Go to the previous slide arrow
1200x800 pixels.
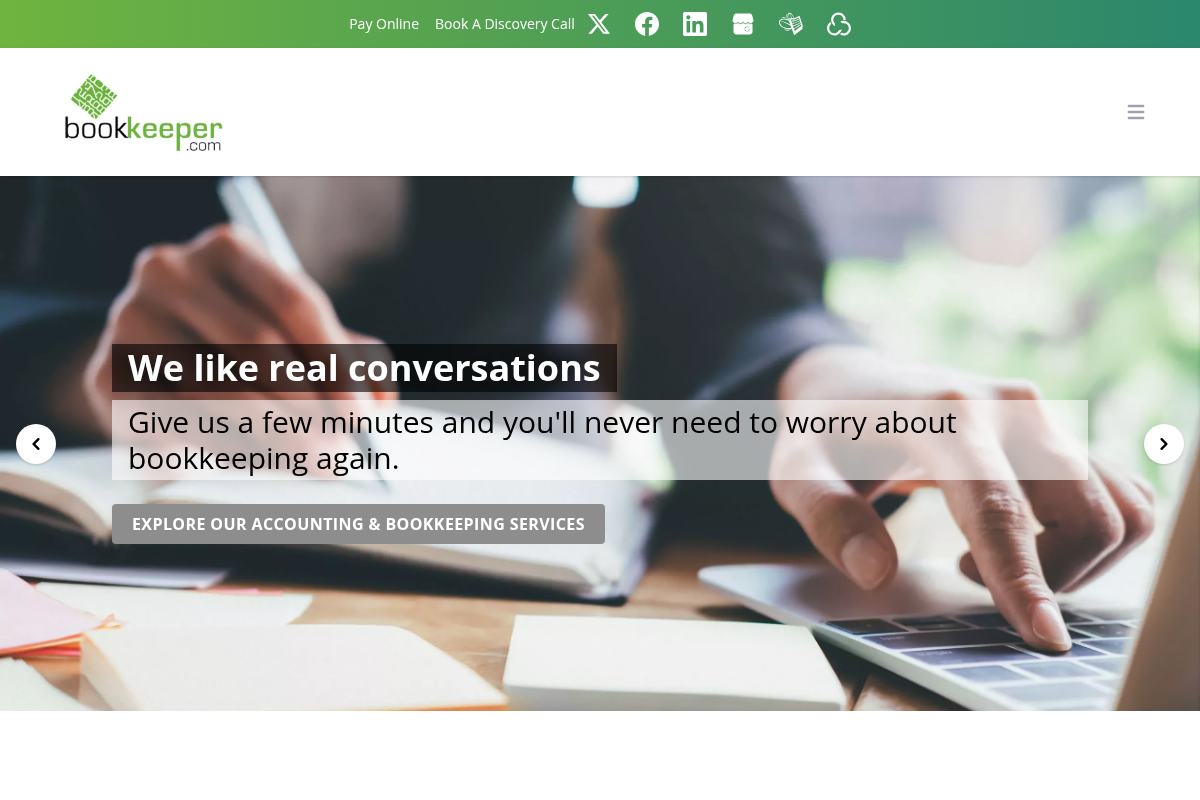coord(36,444)
